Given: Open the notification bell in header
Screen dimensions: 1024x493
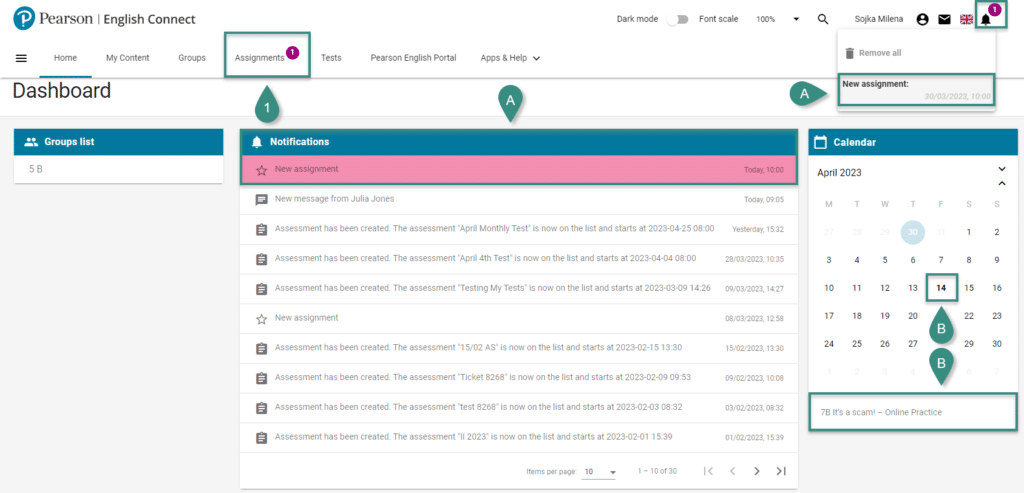Looking at the screenshot, I should pyautogui.click(x=986, y=19).
